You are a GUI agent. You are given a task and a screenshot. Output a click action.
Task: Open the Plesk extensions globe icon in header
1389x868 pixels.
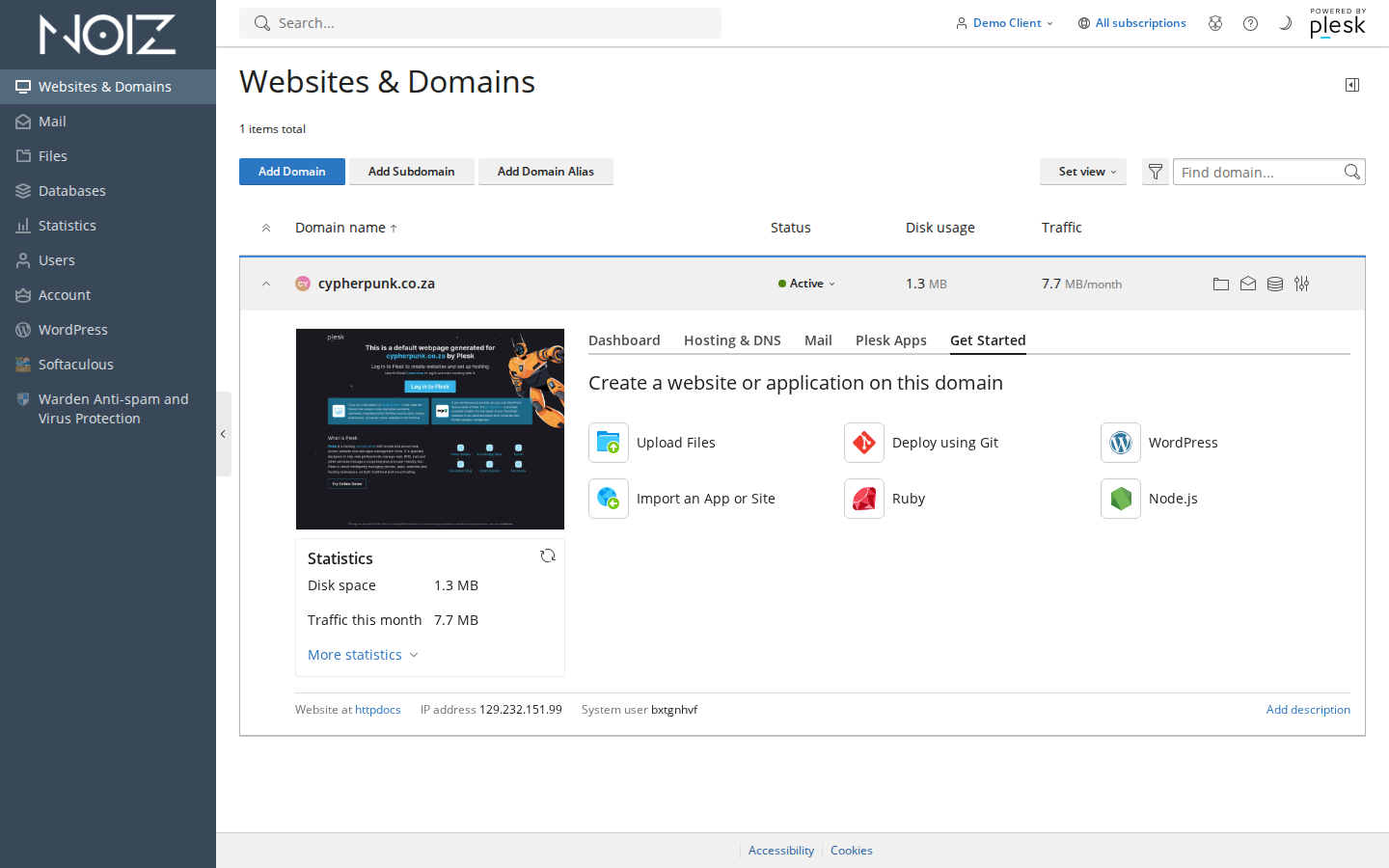tap(1215, 23)
